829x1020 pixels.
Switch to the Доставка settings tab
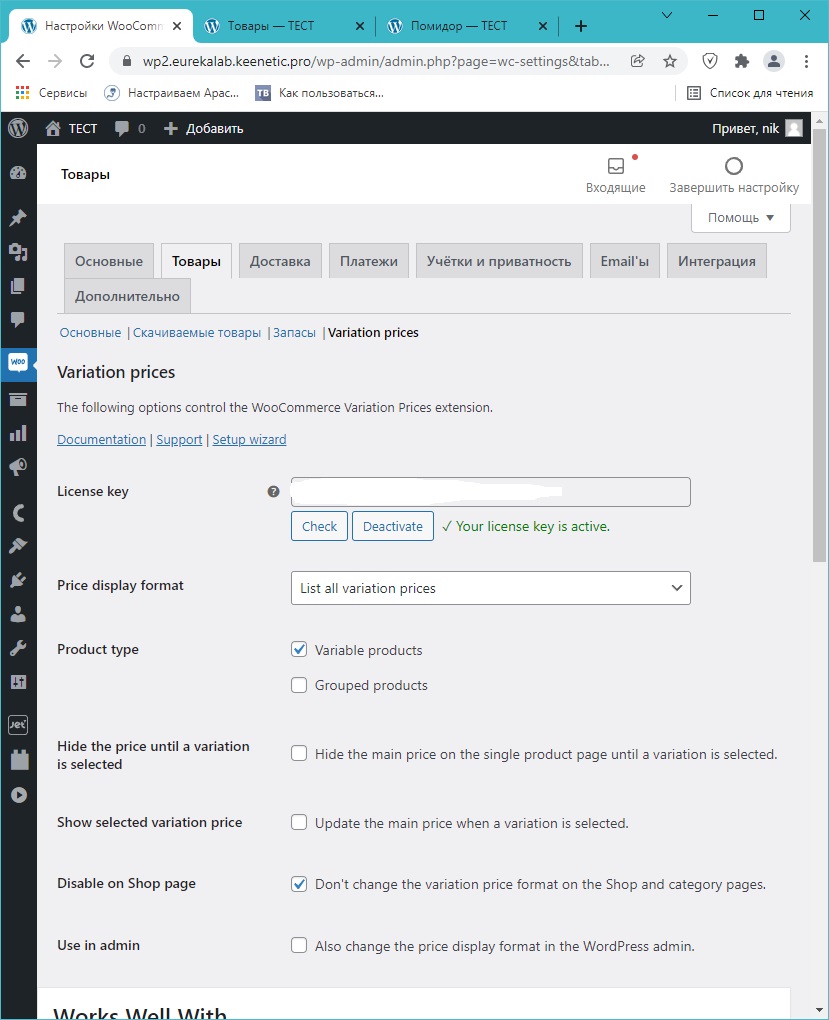coord(280,261)
